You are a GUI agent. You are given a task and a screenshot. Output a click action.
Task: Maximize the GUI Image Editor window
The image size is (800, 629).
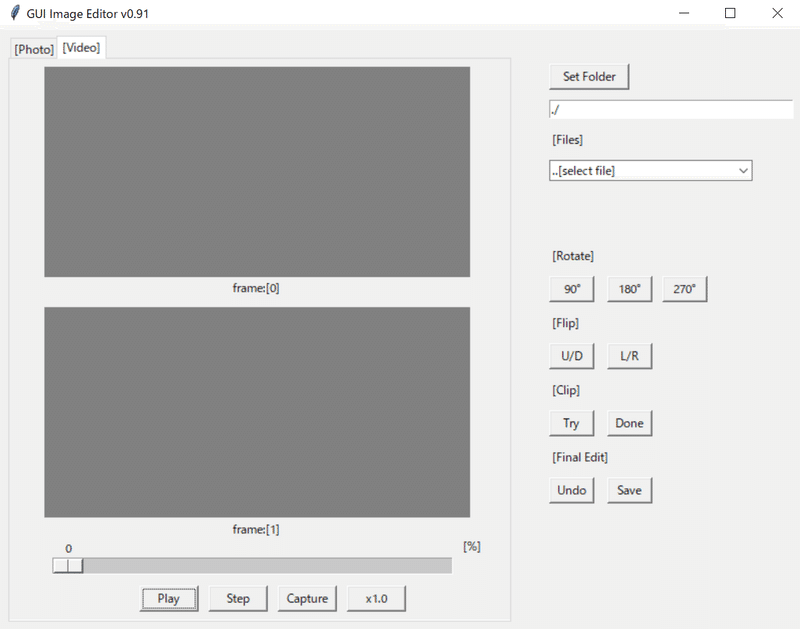(x=730, y=13)
